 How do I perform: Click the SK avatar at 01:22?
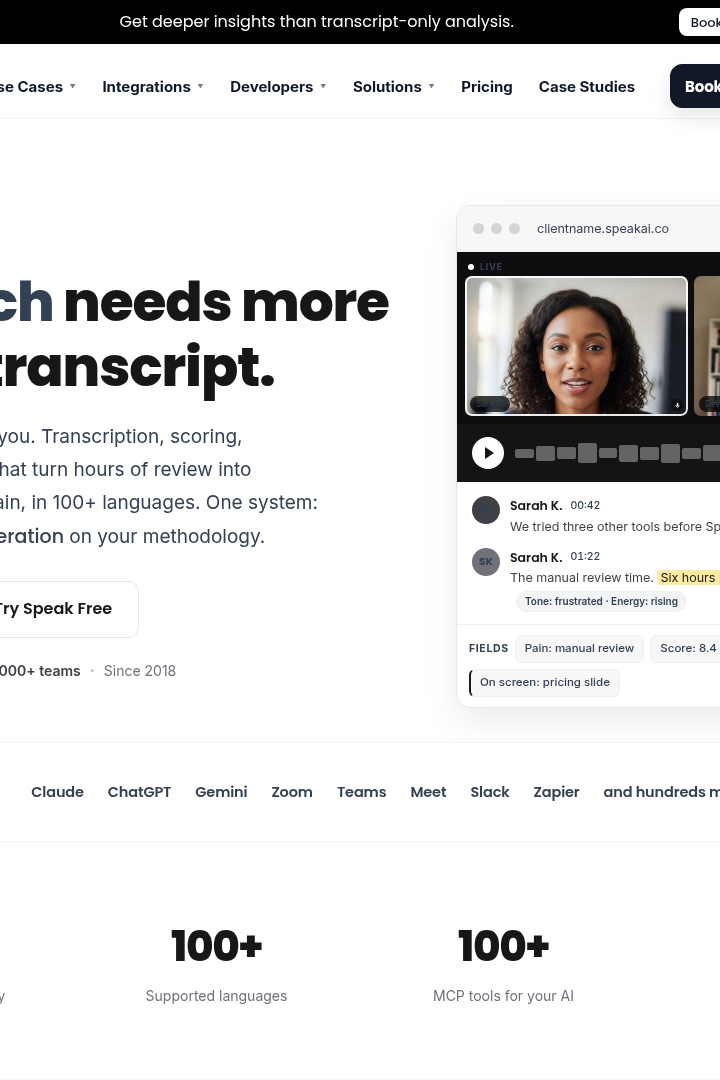(486, 561)
